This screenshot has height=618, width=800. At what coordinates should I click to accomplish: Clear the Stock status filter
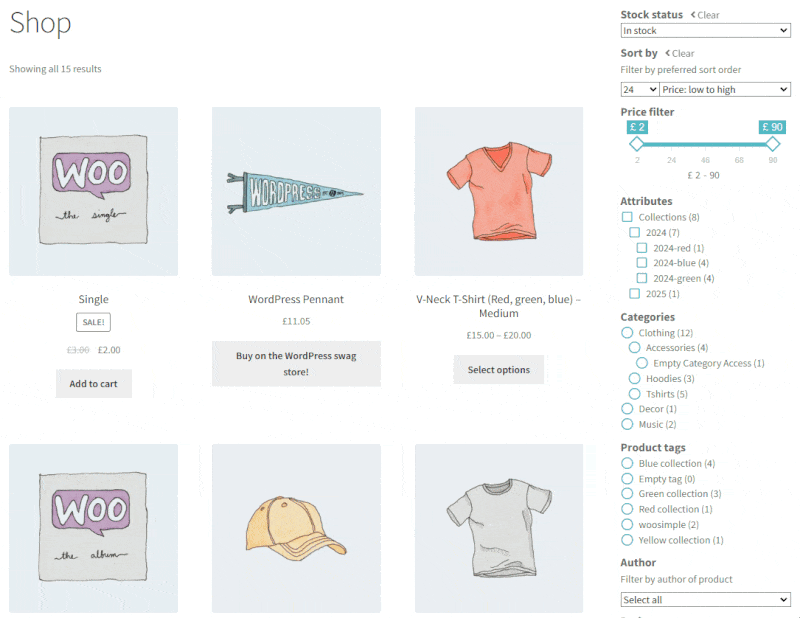pyautogui.click(x=705, y=15)
